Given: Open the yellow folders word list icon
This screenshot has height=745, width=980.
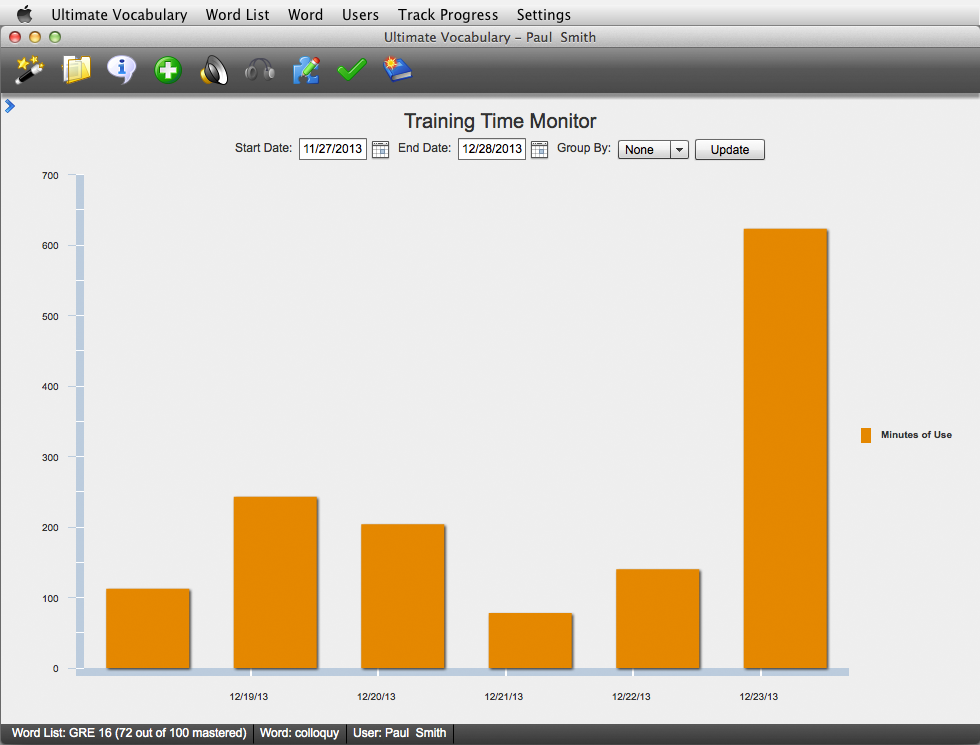Looking at the screenshot, I should click(x=76, y=71).
